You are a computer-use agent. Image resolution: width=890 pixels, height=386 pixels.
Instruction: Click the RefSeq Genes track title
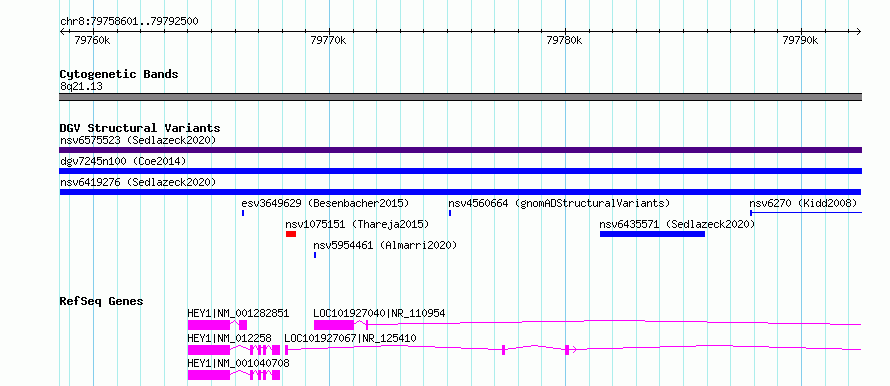[101, 301]
